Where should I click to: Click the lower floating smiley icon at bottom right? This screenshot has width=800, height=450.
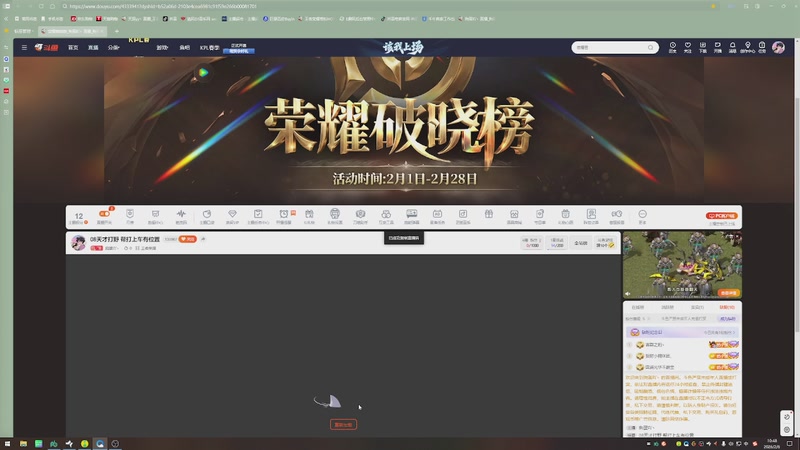pyautogui.click(x=787, y=430)
